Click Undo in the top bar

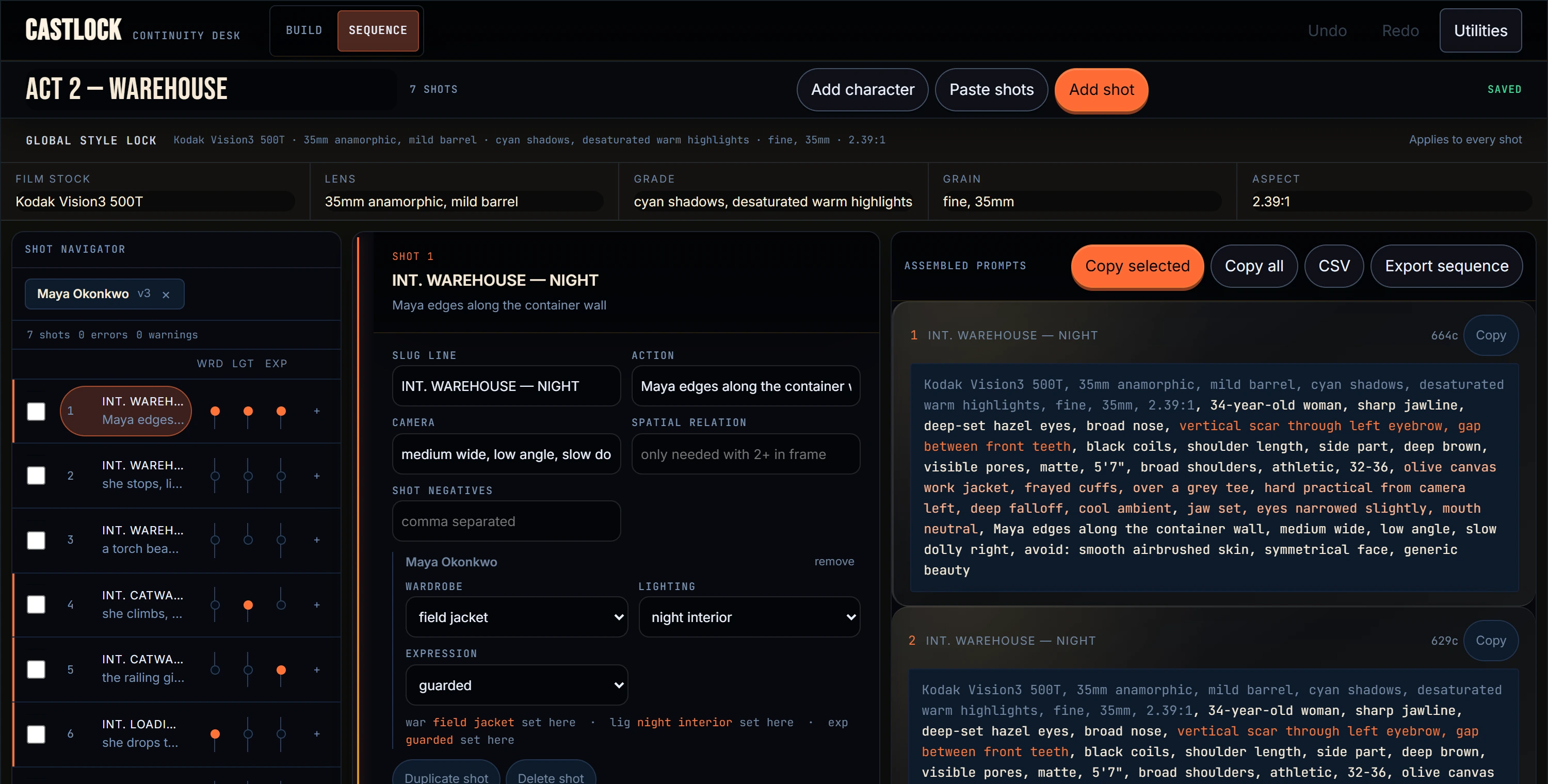point(1327,30)
